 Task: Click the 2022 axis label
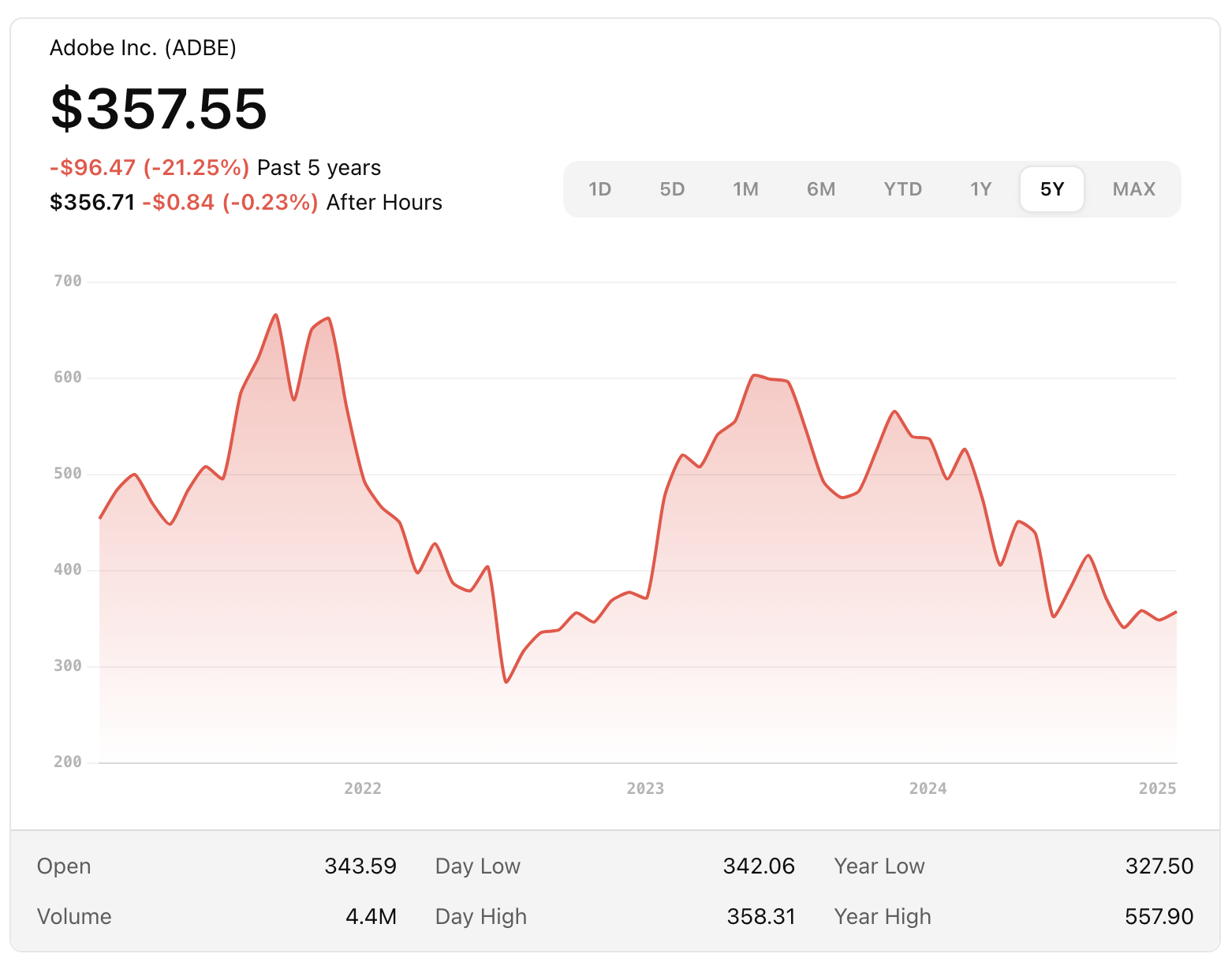point(362,788)
